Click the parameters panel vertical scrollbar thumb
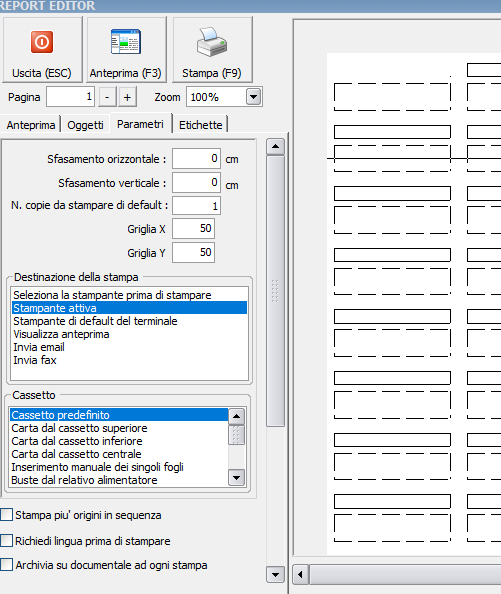The image size is (501, 594). point(275,291)
